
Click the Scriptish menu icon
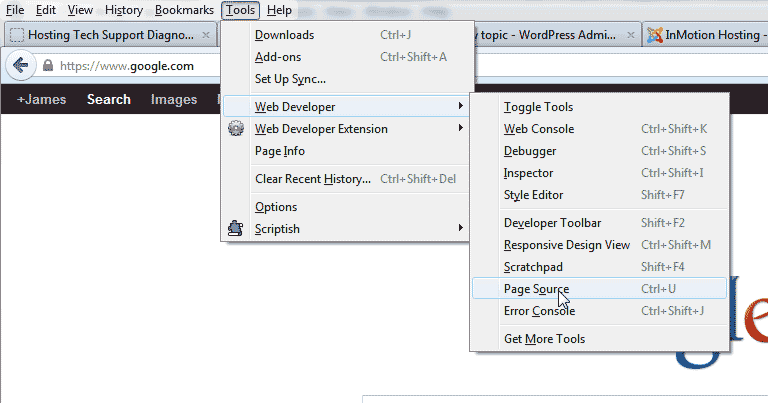point(236,229)
